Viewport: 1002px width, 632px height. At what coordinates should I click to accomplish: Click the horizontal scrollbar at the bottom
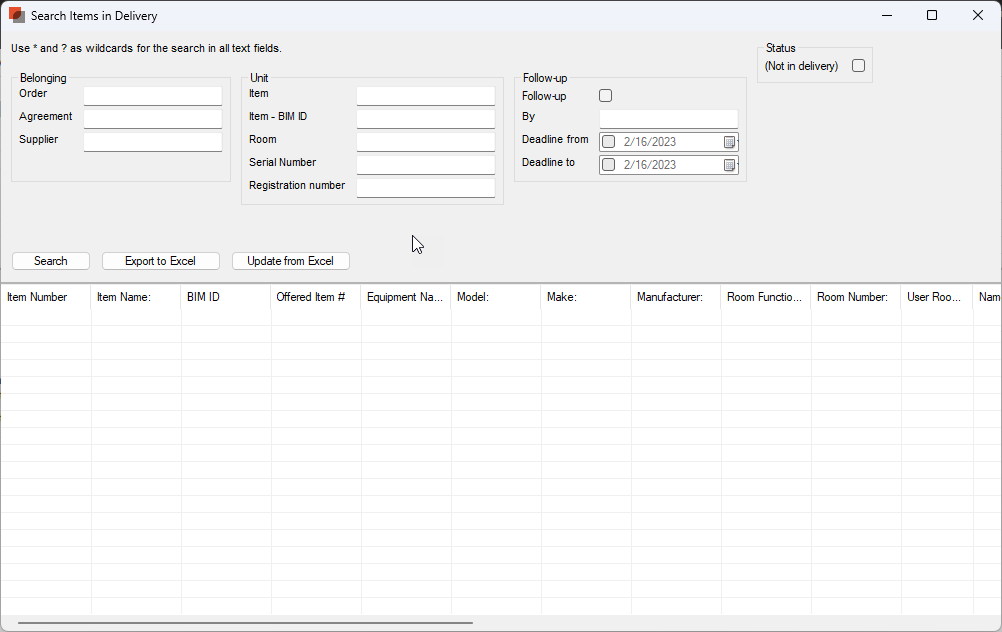click(x=245, y=624)
